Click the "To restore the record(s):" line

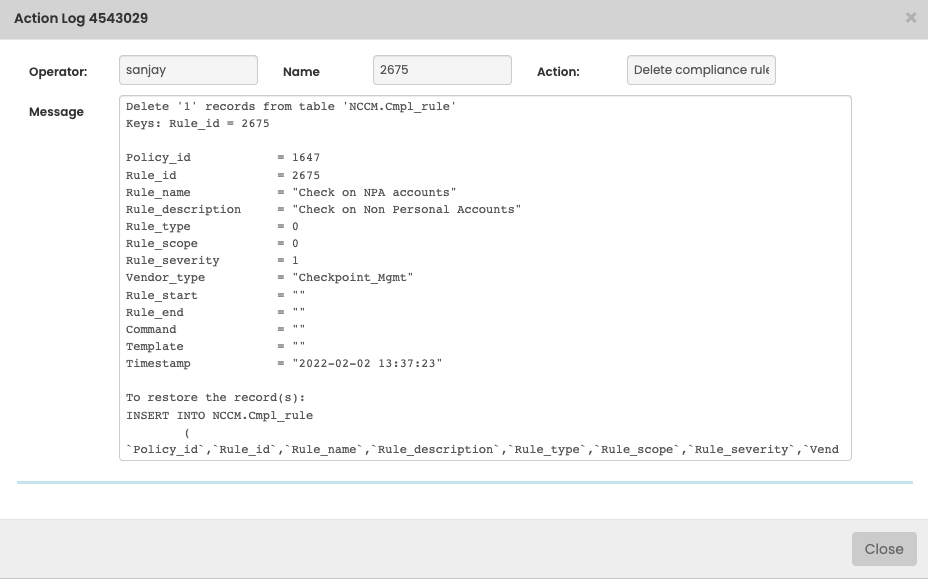(208, 398)
